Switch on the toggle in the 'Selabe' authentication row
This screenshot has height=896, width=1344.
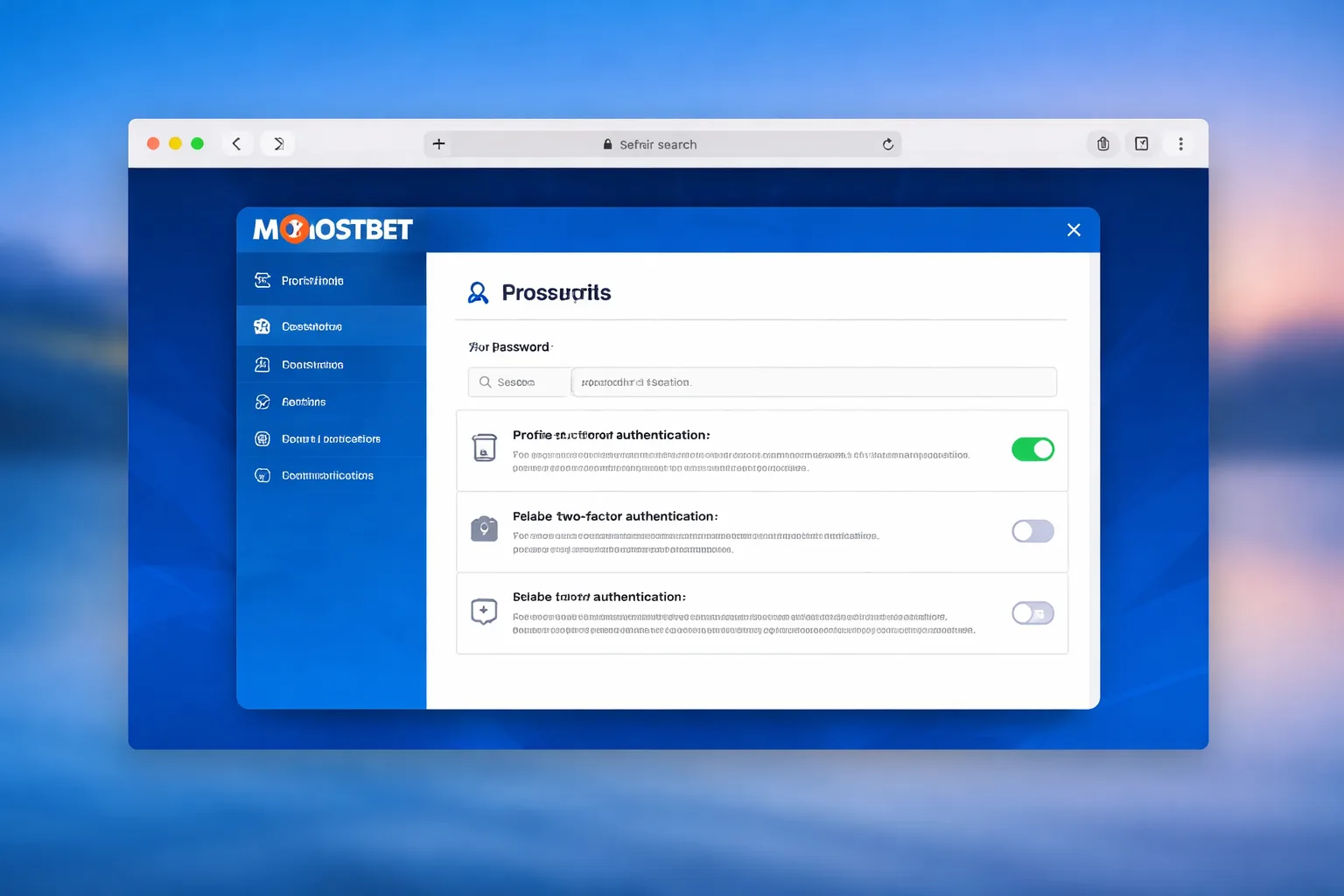pyautogui.click(x=1032, y=613)
